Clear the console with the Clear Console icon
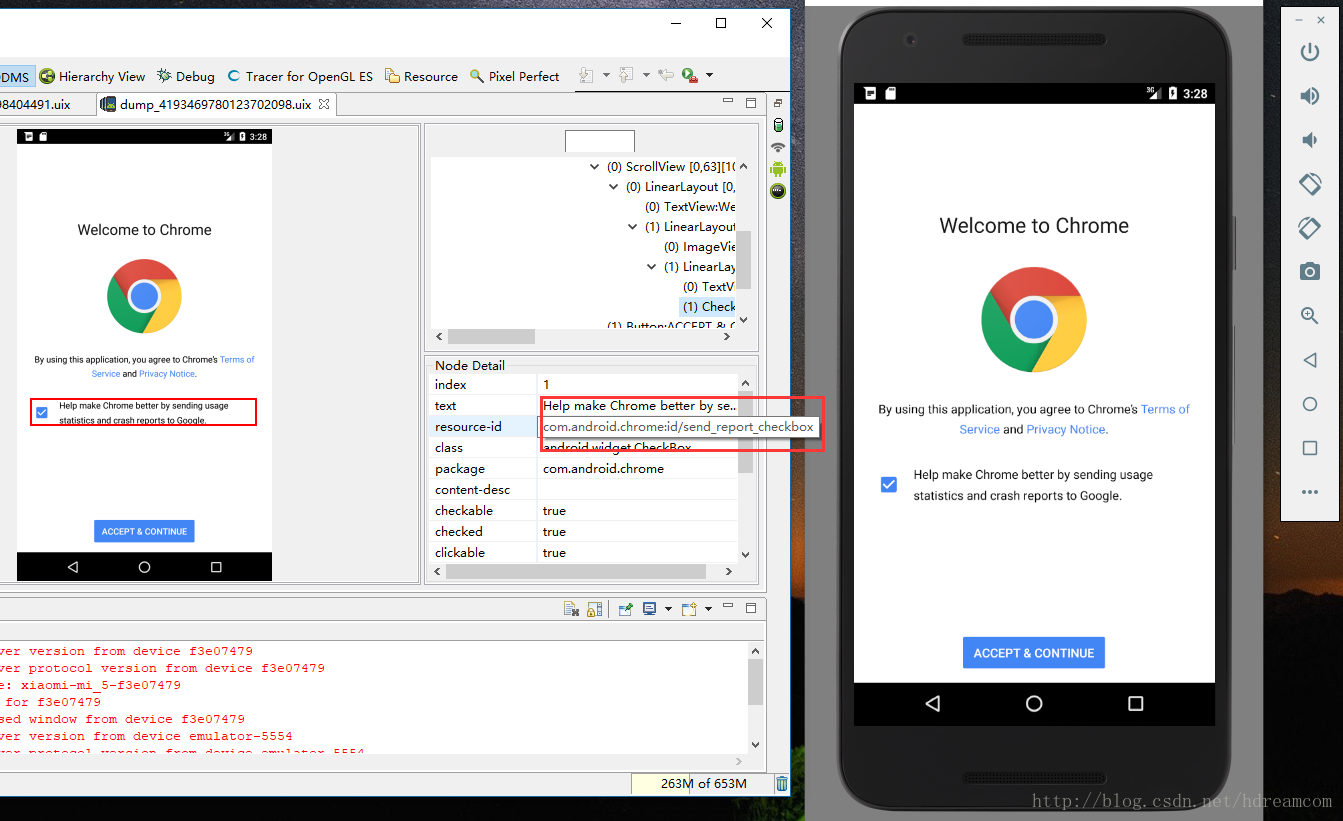Screen dimensions: 1343x821 pos(571,608)
